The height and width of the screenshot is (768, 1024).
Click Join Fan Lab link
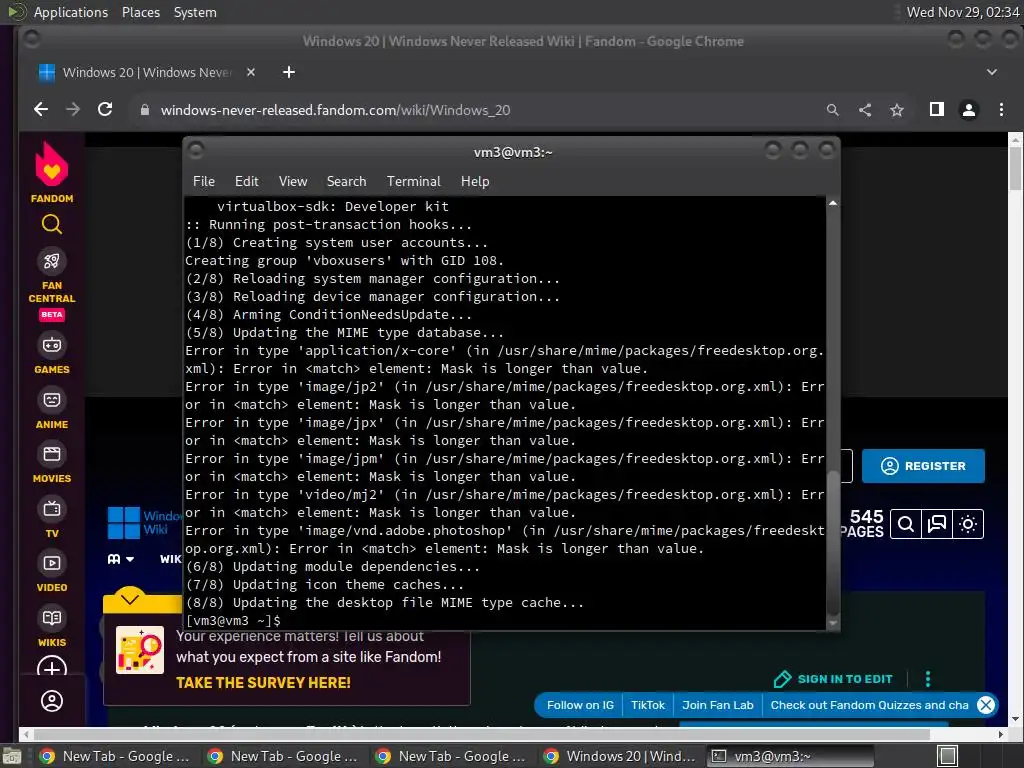click(x=717, y=705)
